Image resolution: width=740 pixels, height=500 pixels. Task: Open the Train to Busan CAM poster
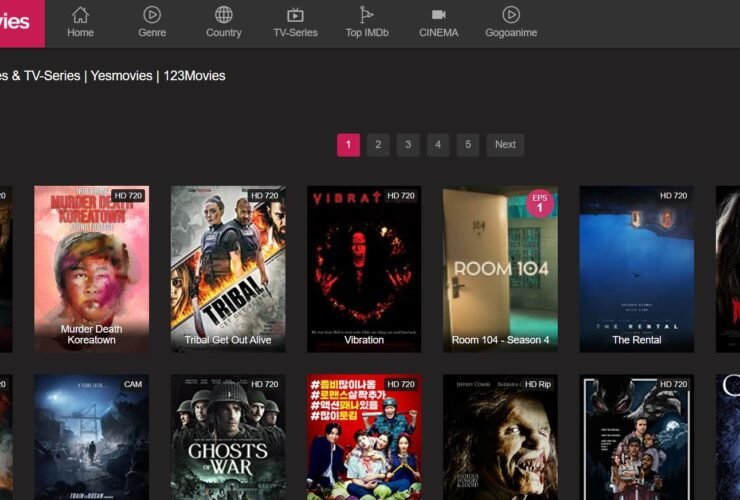pos(92,437)
